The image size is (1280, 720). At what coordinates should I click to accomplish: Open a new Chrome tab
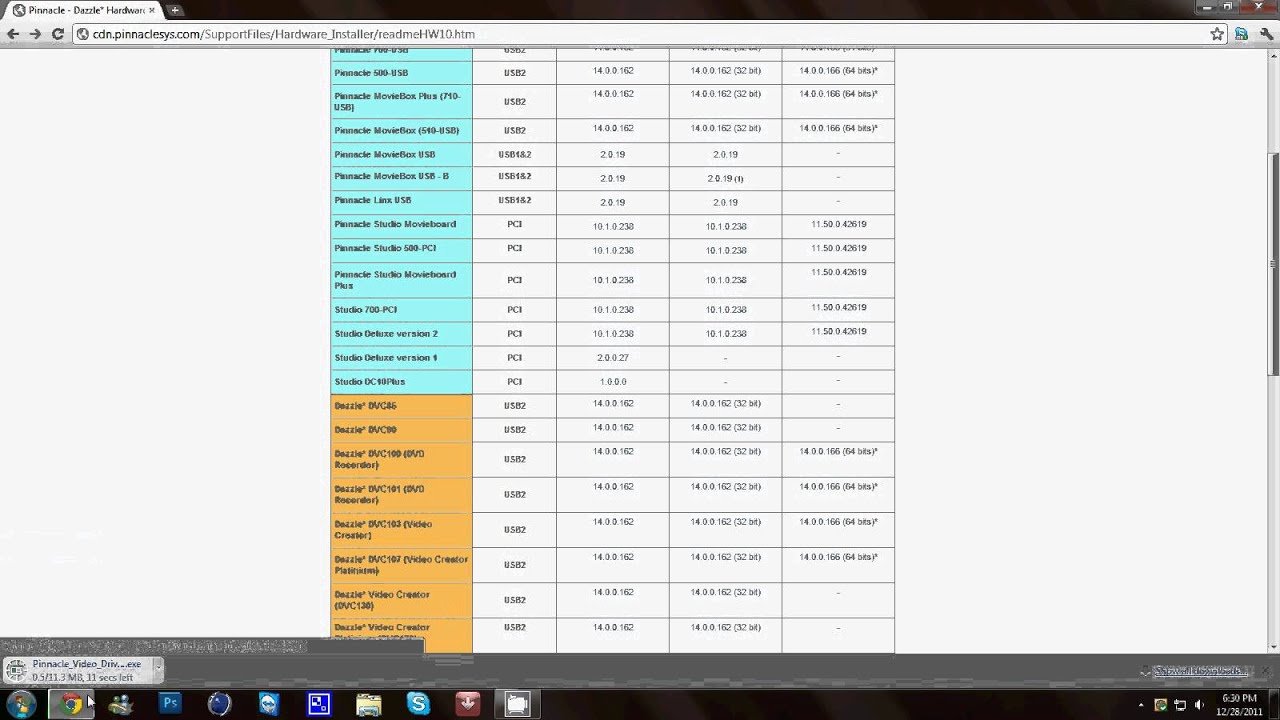coord(175,10)
